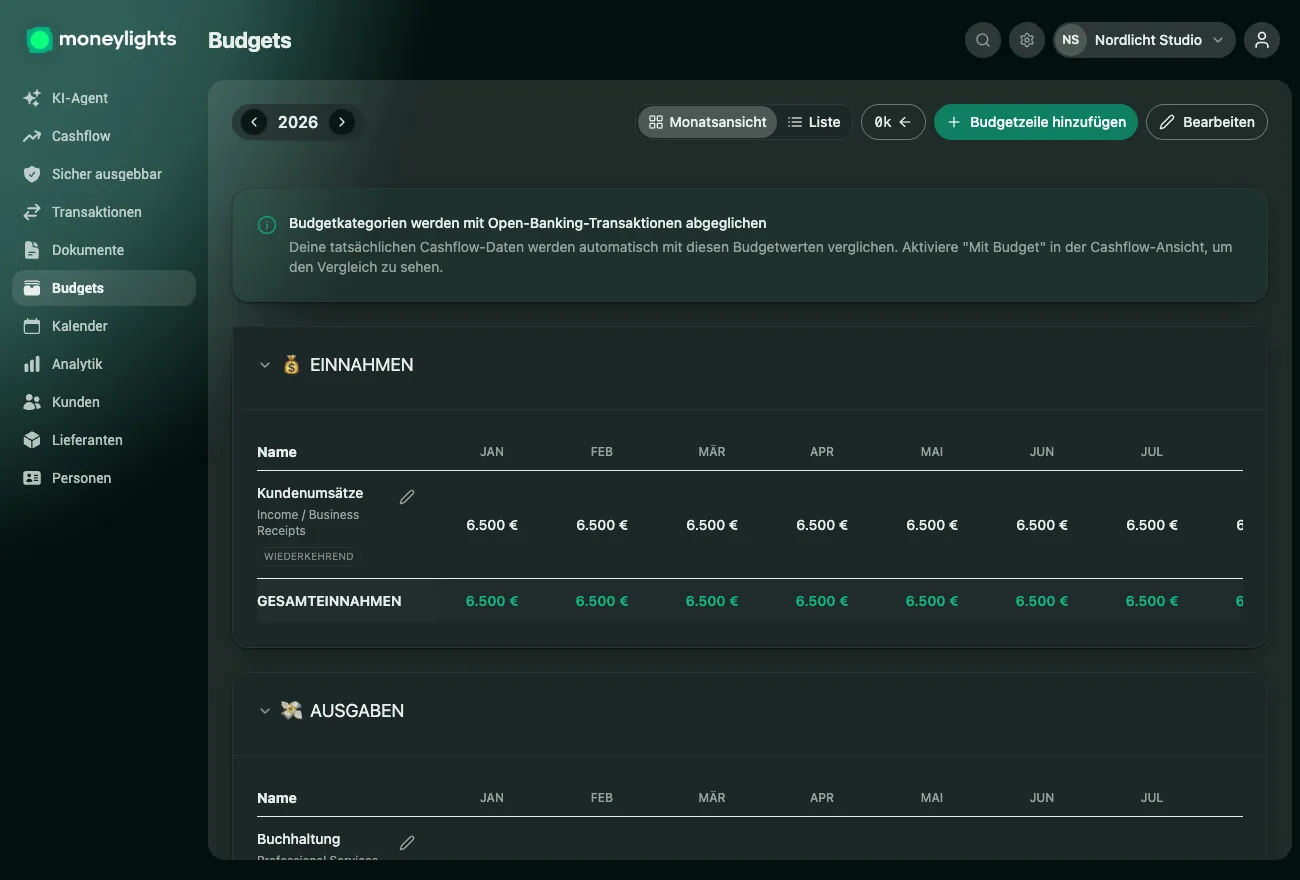The image size is (1300, 880).
Task: Open the Lieferanten page
Action: [x=104, y=440]
